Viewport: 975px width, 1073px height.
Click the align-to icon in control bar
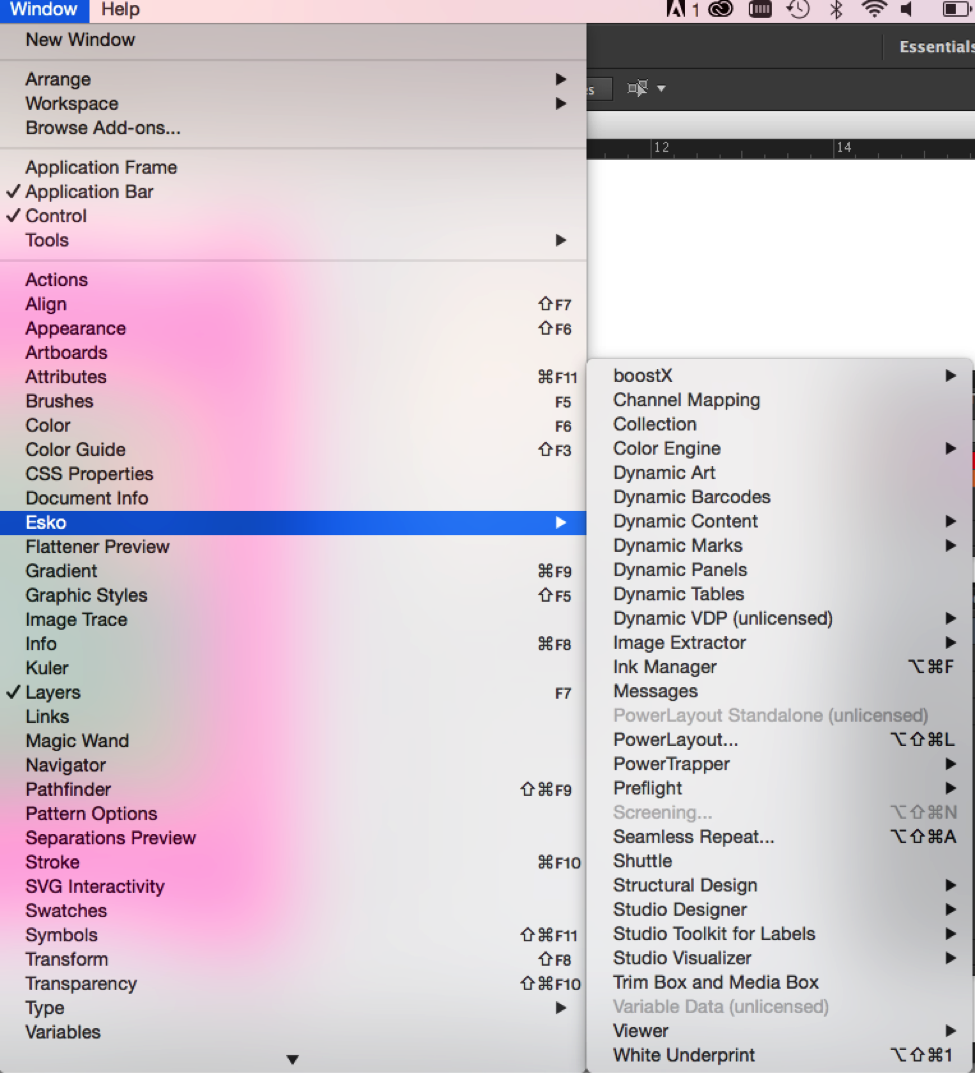637,88
